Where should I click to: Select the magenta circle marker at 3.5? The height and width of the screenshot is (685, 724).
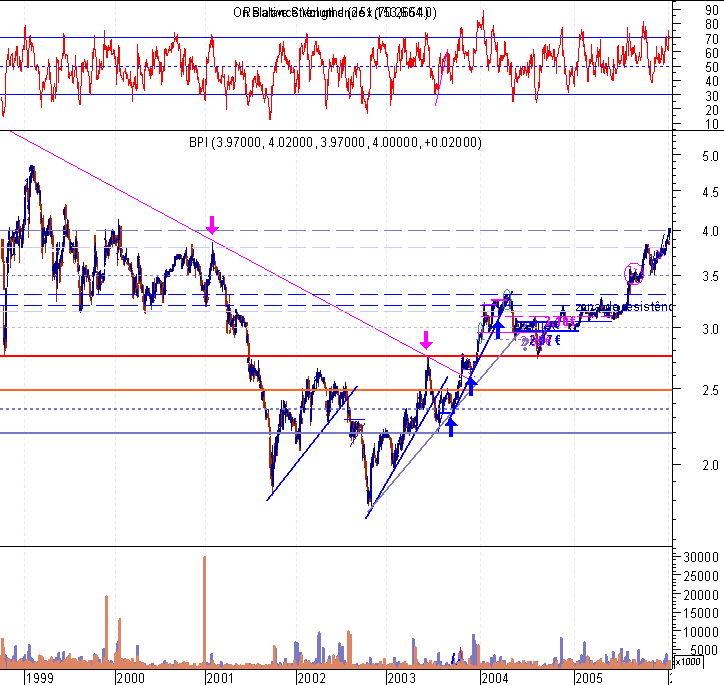click(x=634, y=274)
